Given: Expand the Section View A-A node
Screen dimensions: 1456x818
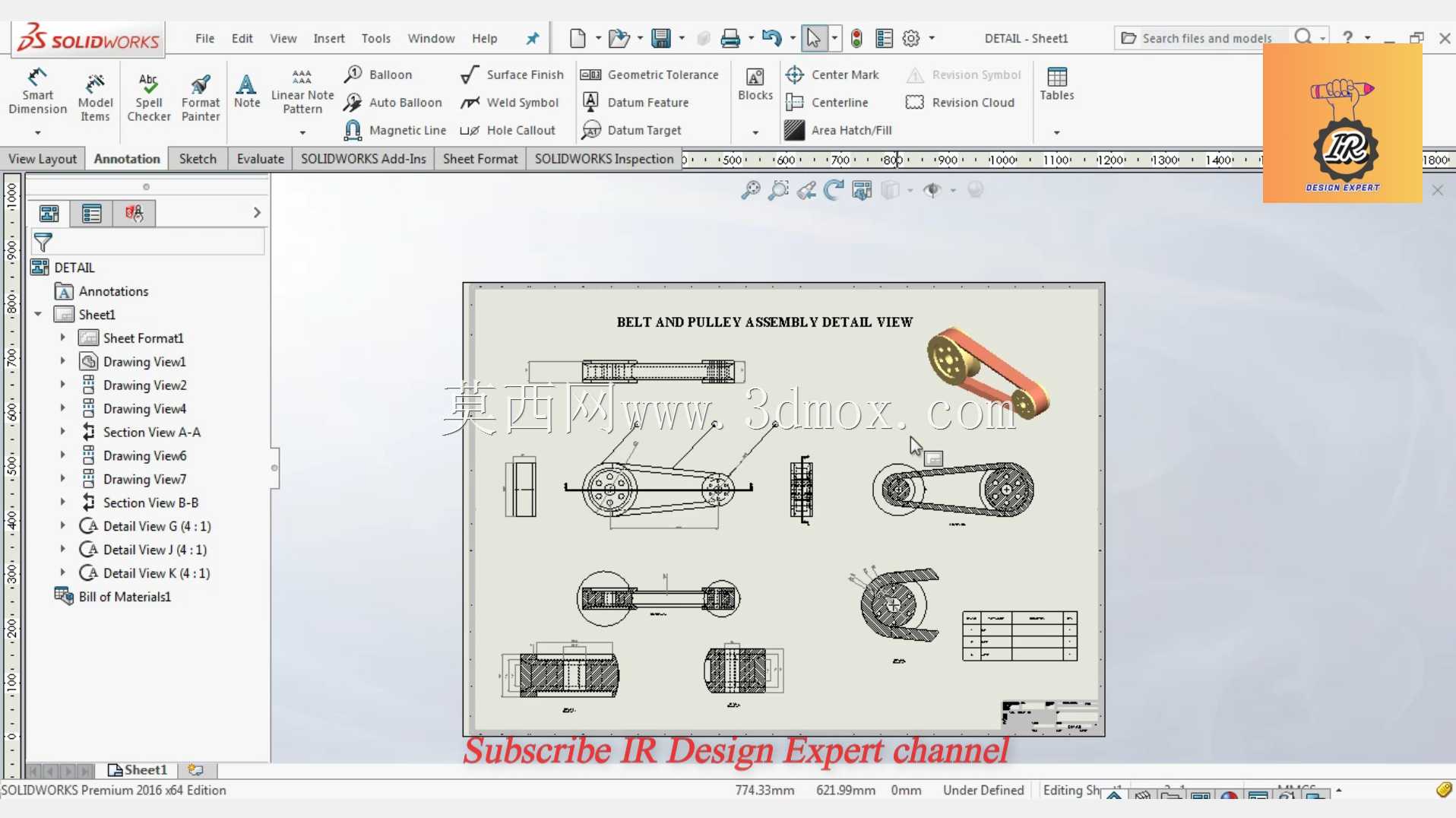Looking at the screenshot, I should (x=63, y=431).
